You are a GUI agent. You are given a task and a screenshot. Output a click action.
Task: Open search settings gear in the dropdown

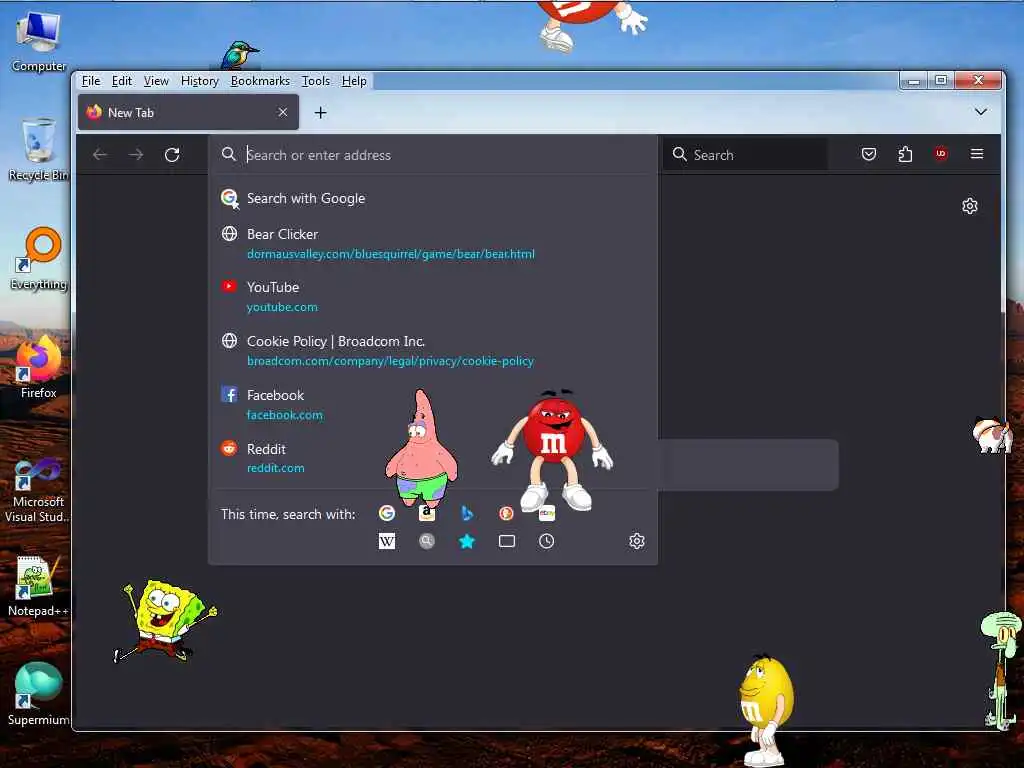[x=637, y=541]
